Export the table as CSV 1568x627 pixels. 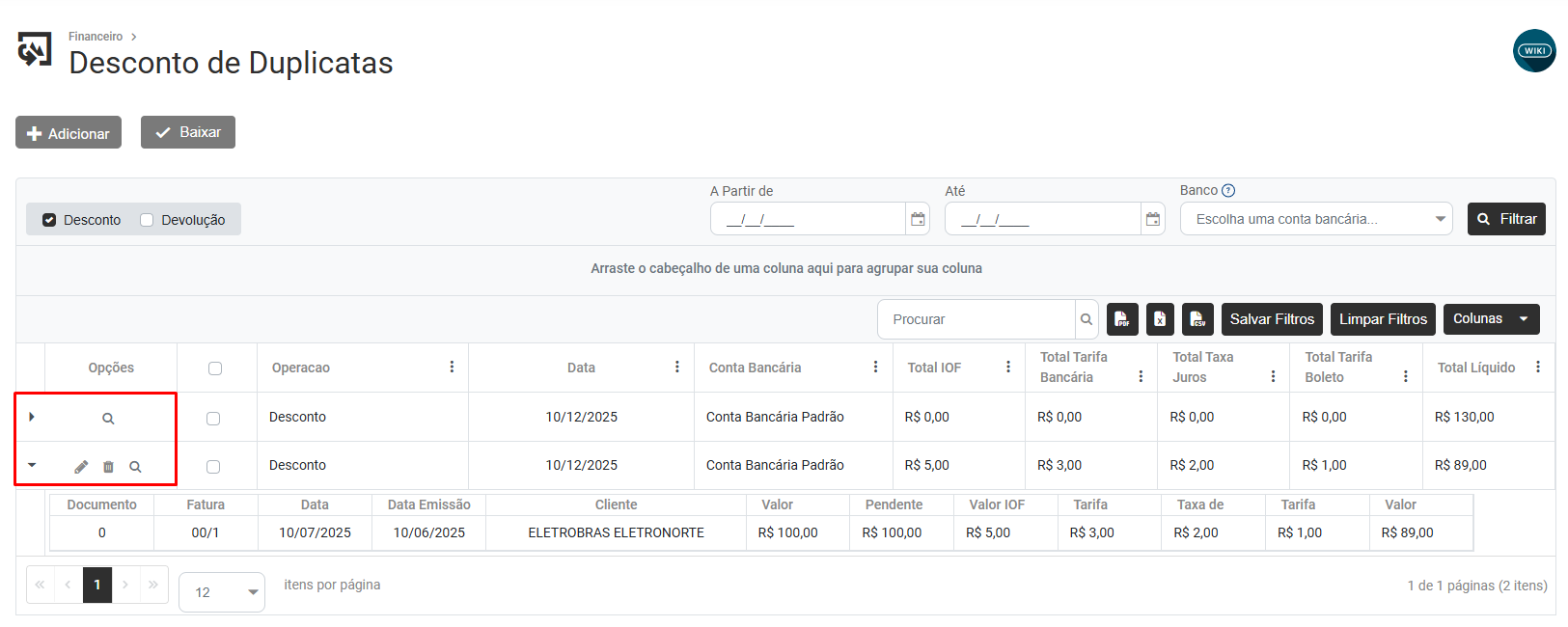(x=1197, y=319)
